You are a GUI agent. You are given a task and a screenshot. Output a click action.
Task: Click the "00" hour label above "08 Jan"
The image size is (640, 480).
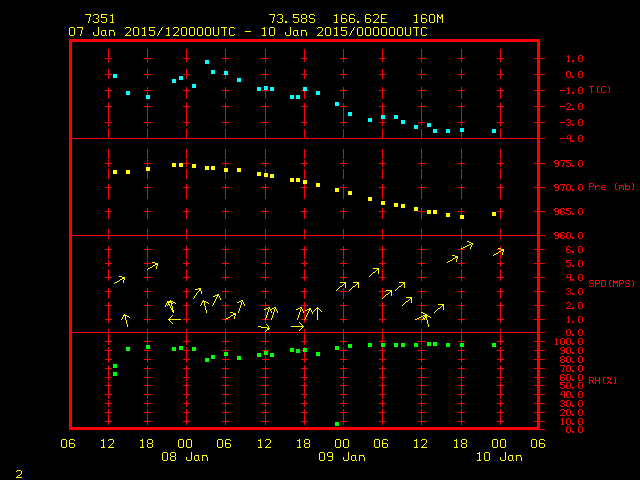(x=185, y=444)
